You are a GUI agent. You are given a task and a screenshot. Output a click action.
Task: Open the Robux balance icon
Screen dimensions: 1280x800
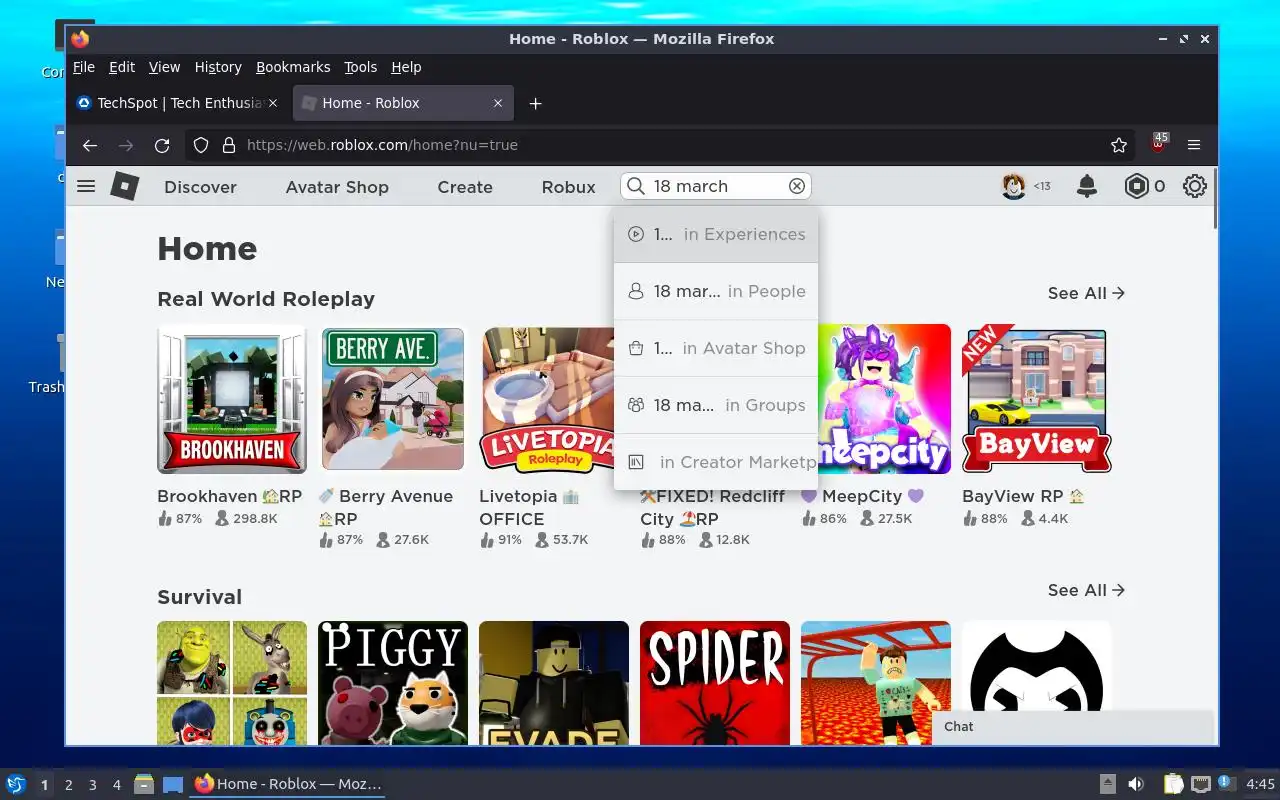pyautogui.click(x=1136, y=186)
